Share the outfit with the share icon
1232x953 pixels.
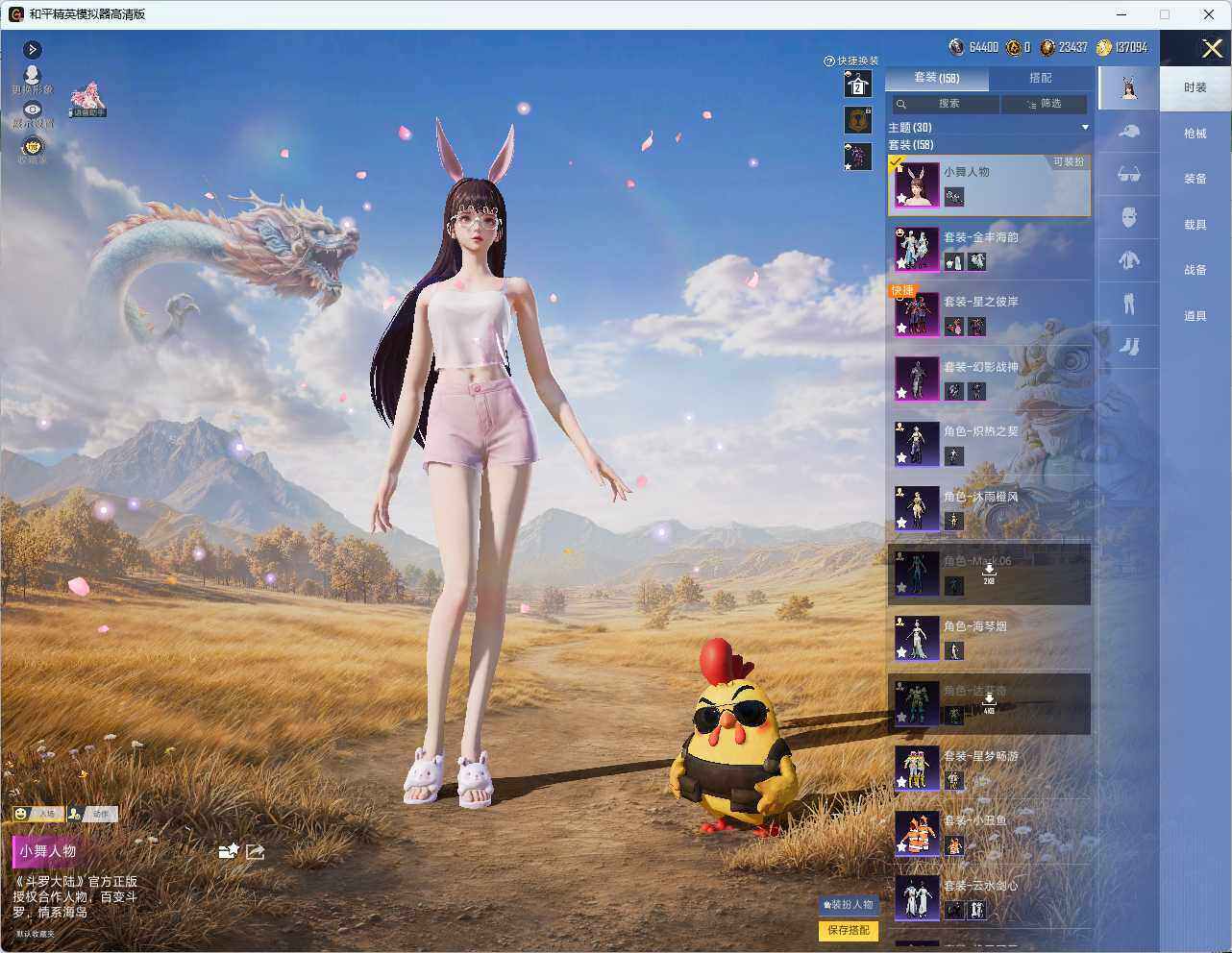(255, 851)
